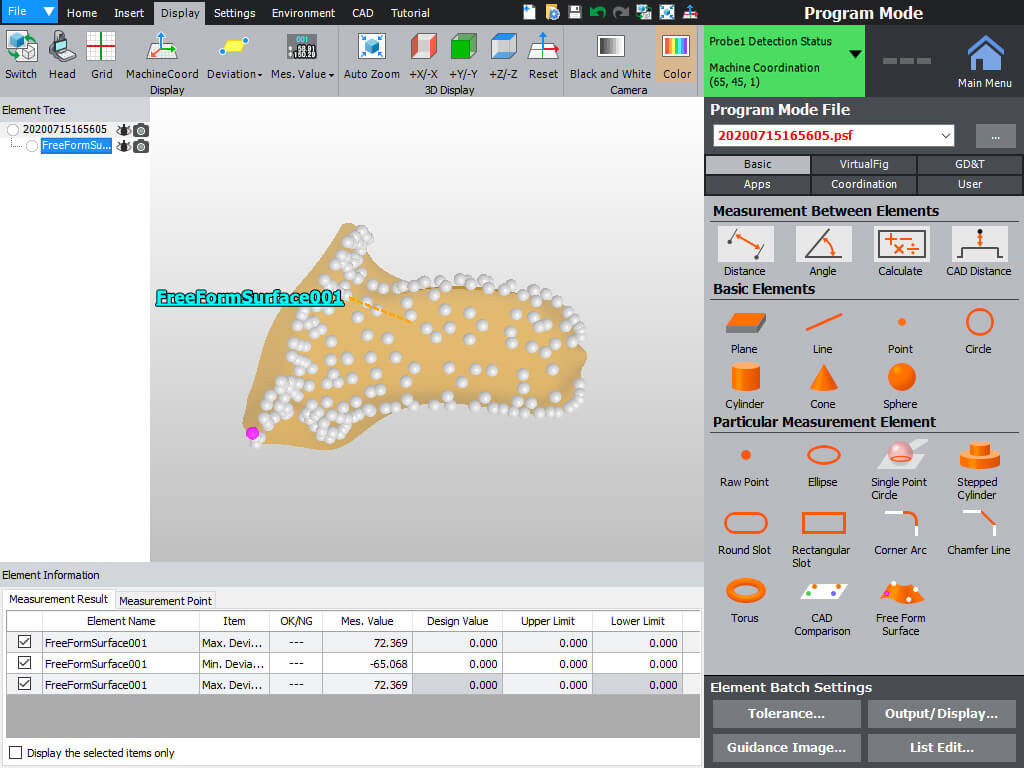Viewport: 1024px width, 768px height.
Task: Open the Measurement Point tab
Action: (x=164, y=601)
